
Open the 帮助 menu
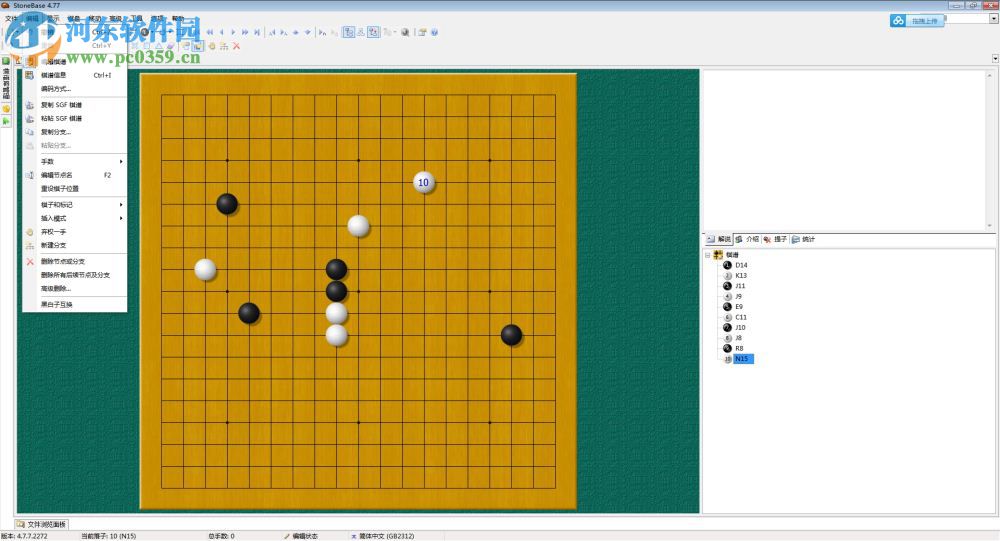point(178,19)
